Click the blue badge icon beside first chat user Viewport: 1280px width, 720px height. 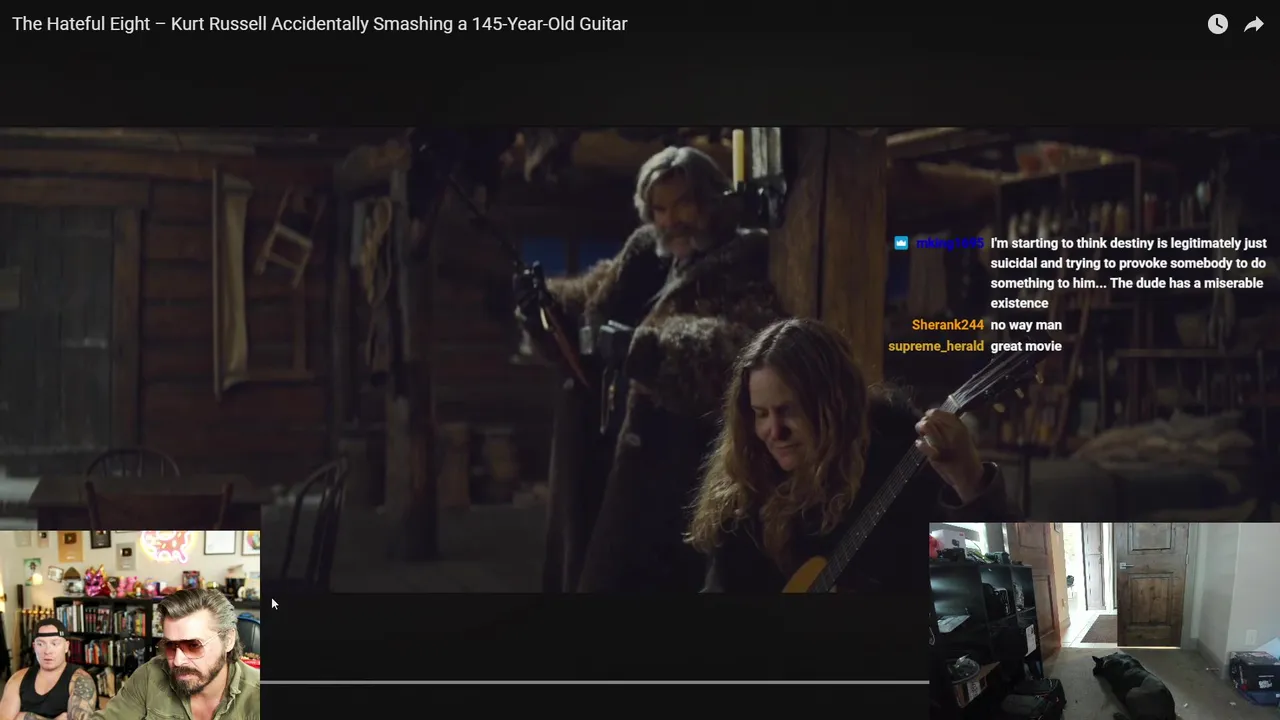click(901, 243)
